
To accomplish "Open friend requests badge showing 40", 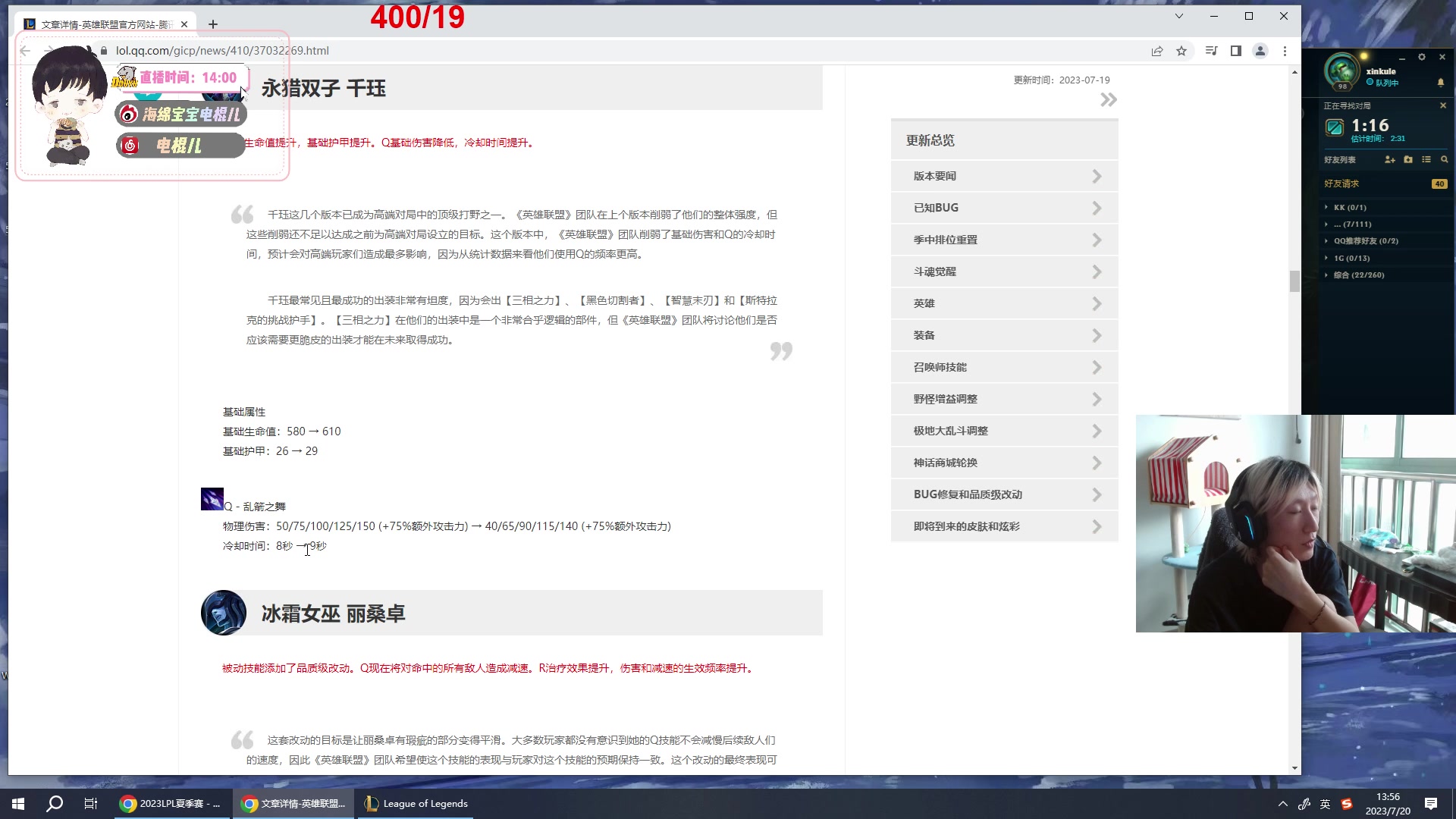I will coord(1439,184).
